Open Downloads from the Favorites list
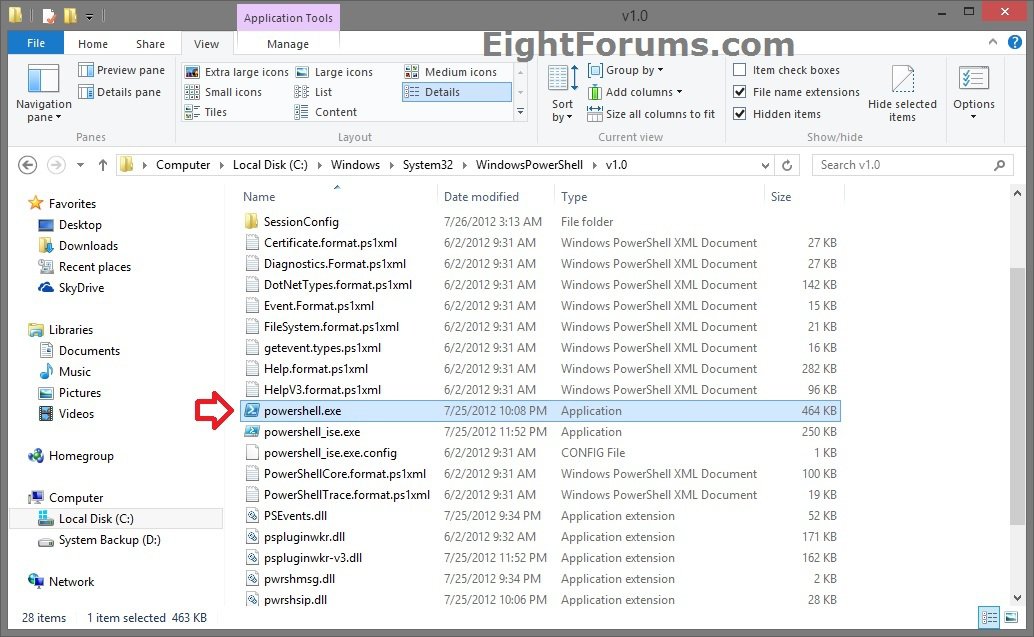The image size is (1034, 637). 87,245
